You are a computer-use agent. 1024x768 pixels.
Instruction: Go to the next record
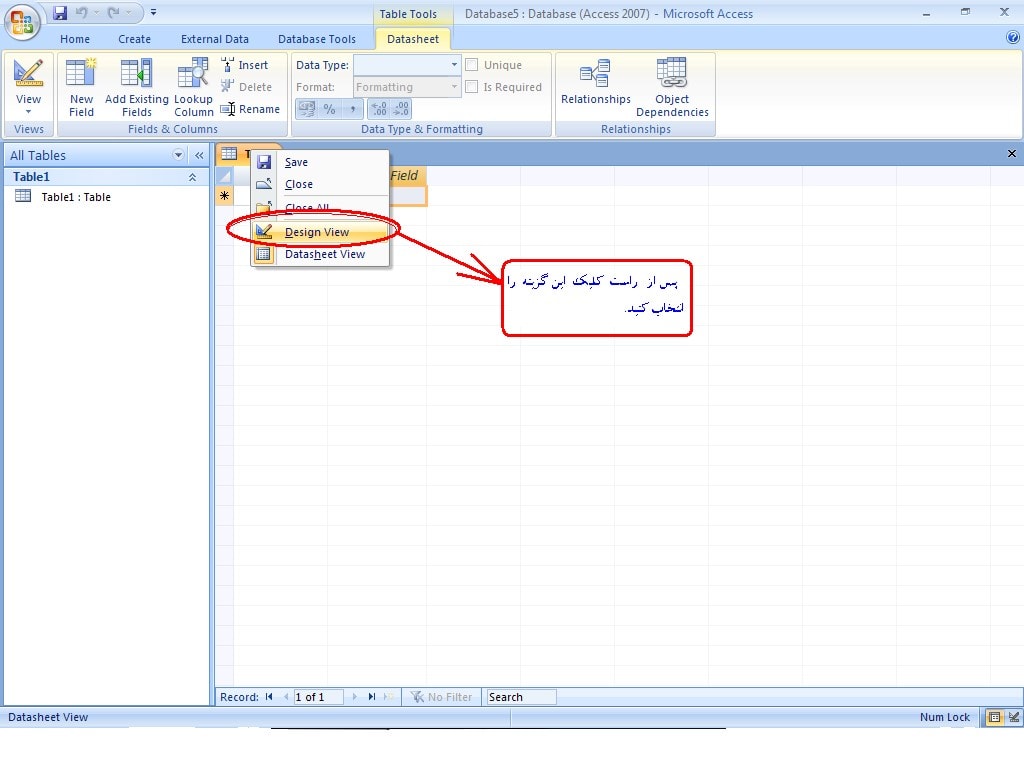355,697
